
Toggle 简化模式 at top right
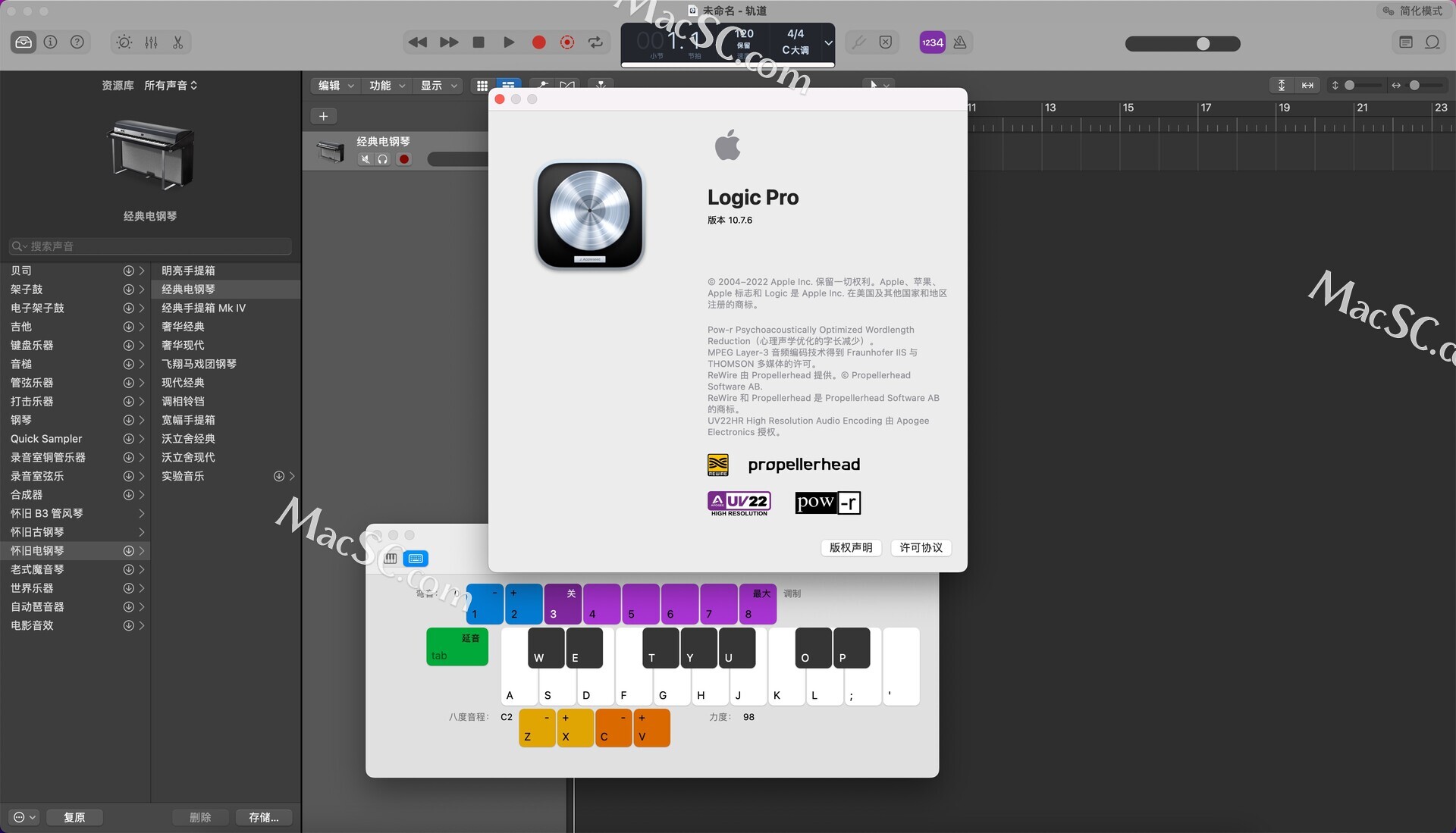(1413, 11)
